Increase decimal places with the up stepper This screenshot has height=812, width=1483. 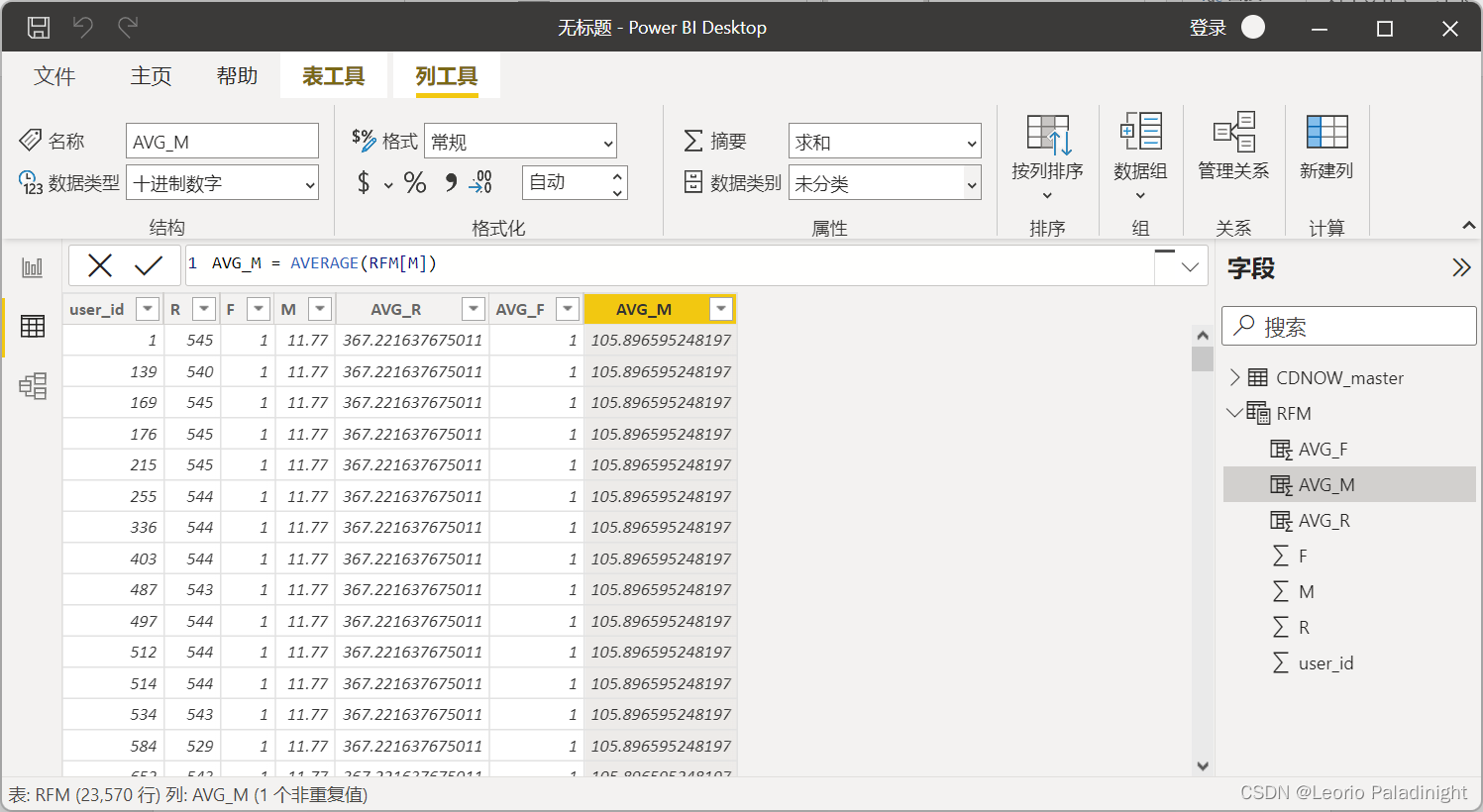coord(617,175)
